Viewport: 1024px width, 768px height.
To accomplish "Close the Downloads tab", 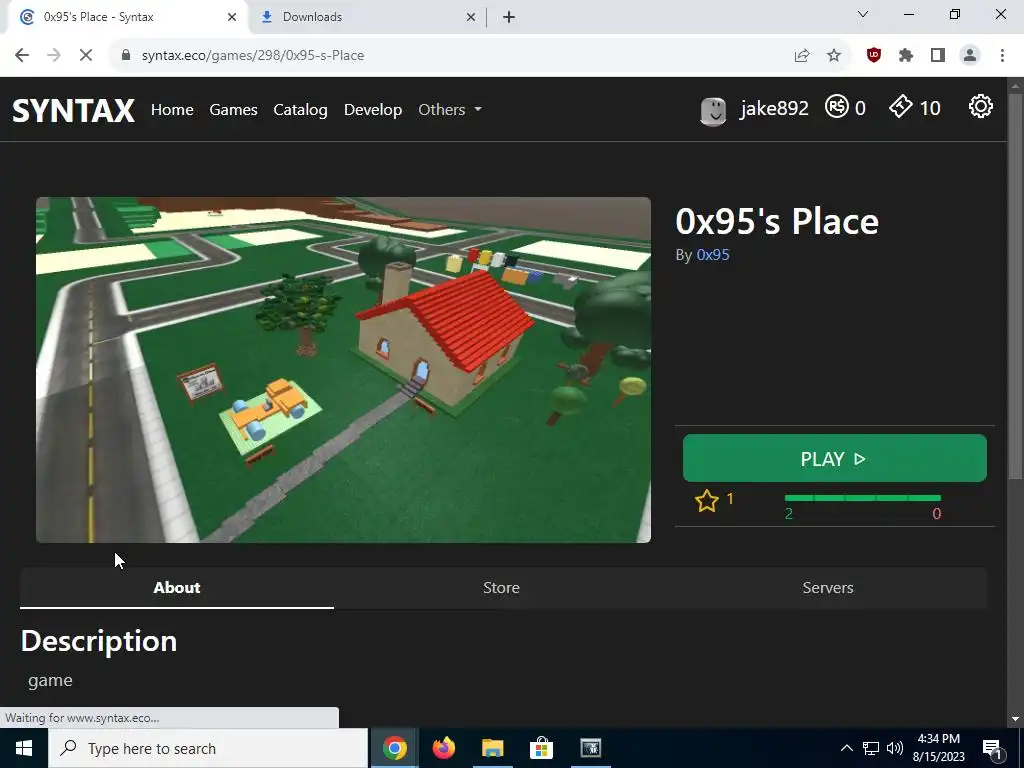I will pos(470,17).
